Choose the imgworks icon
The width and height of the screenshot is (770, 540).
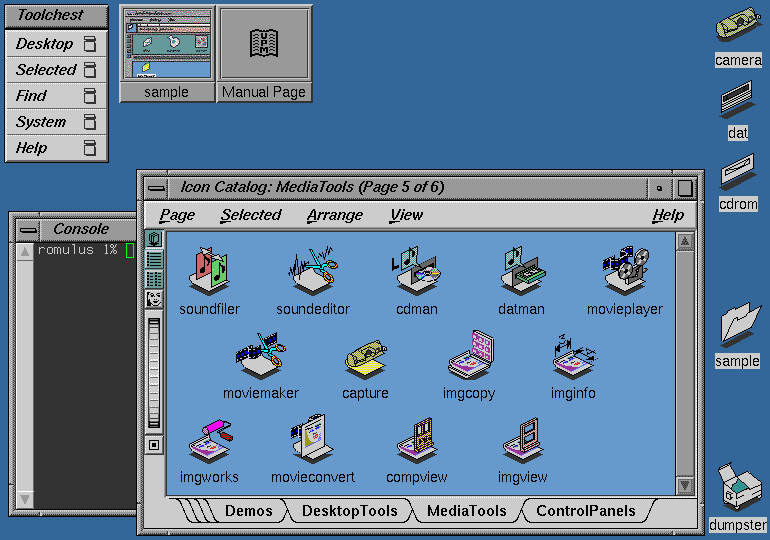[210, 440]
